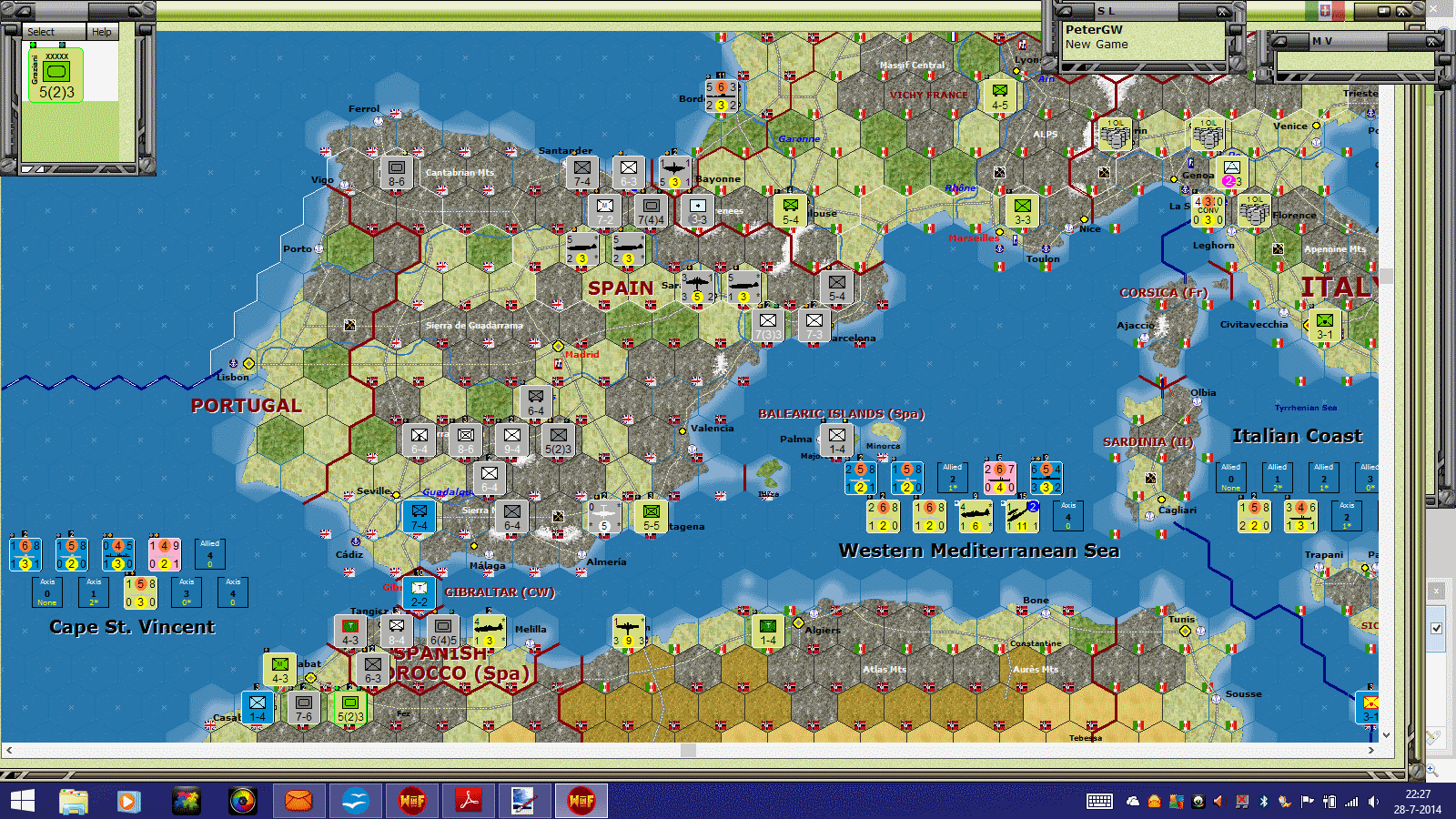Viewport: 1456px width, 819px height.
Task: Select the 5-4 green unit near Toulouse
Action: click(791, 210)
